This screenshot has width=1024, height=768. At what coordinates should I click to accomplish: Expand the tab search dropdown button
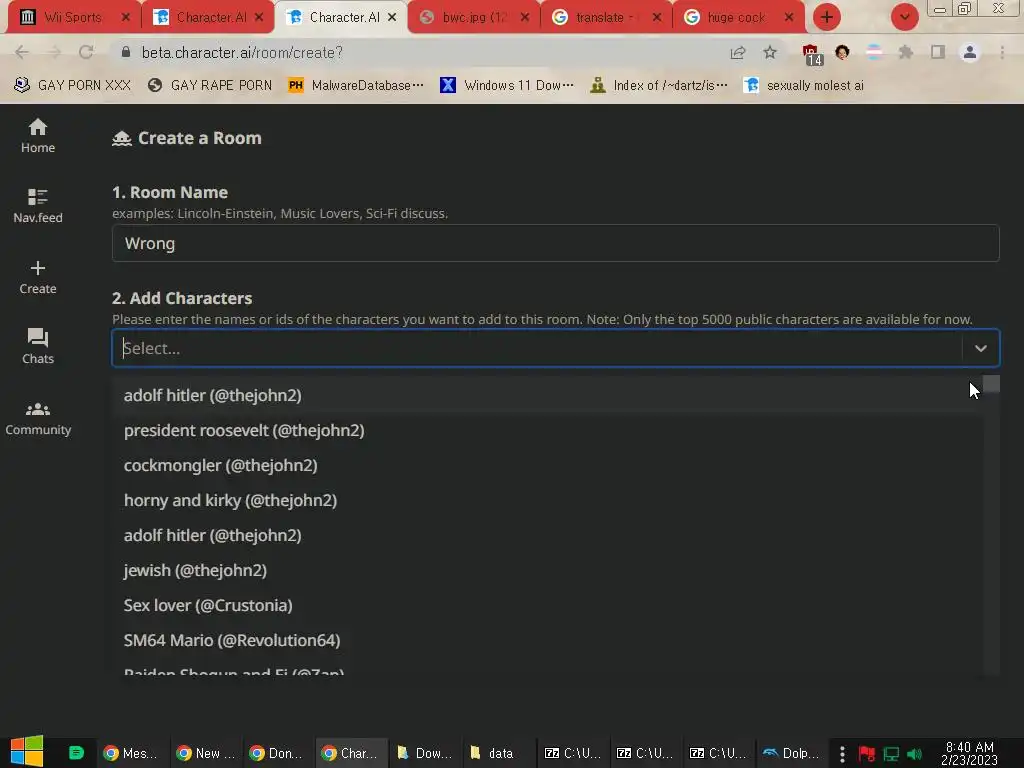tap(904, 17)
